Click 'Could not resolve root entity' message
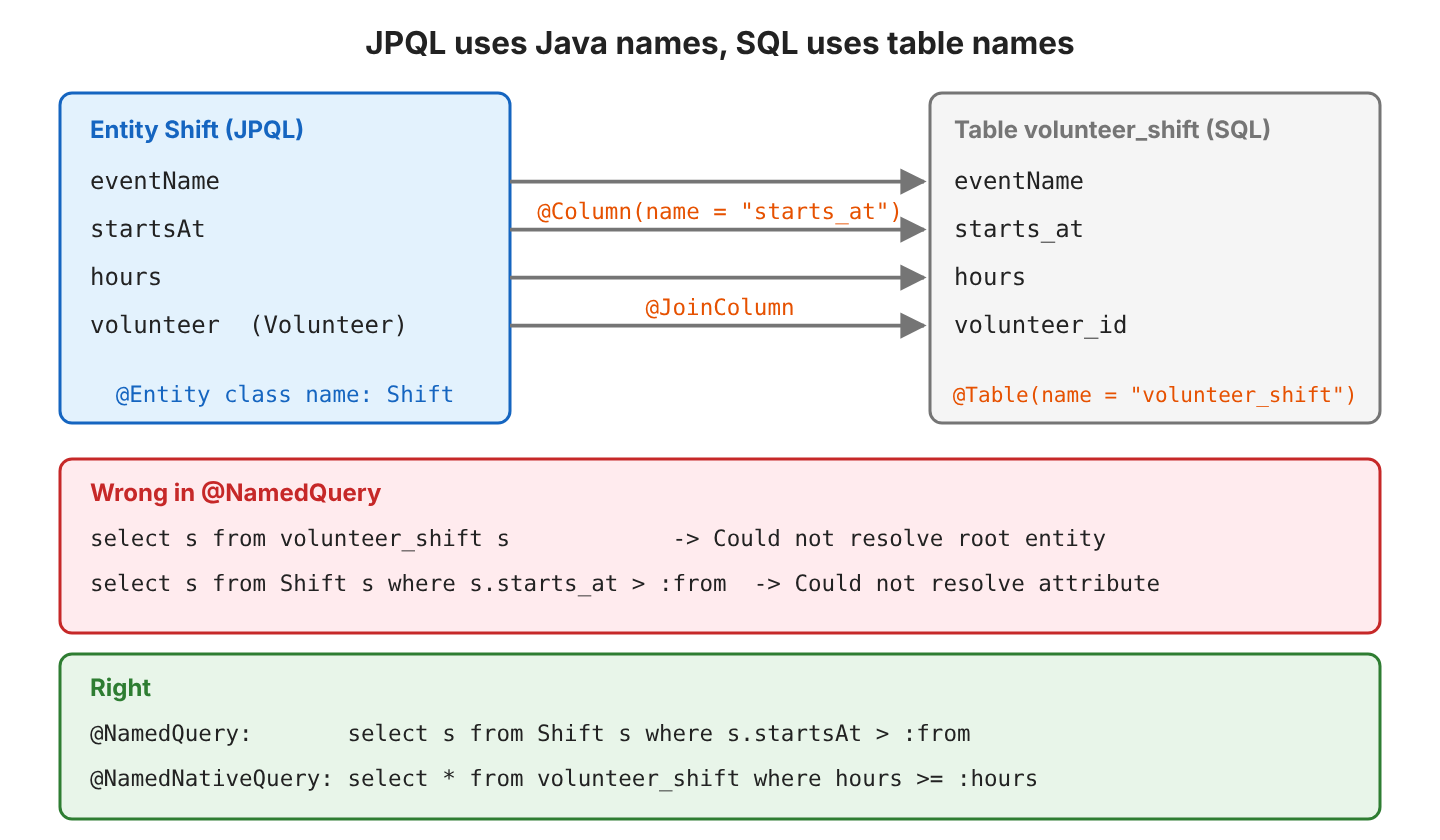 [x=909, y=539]
